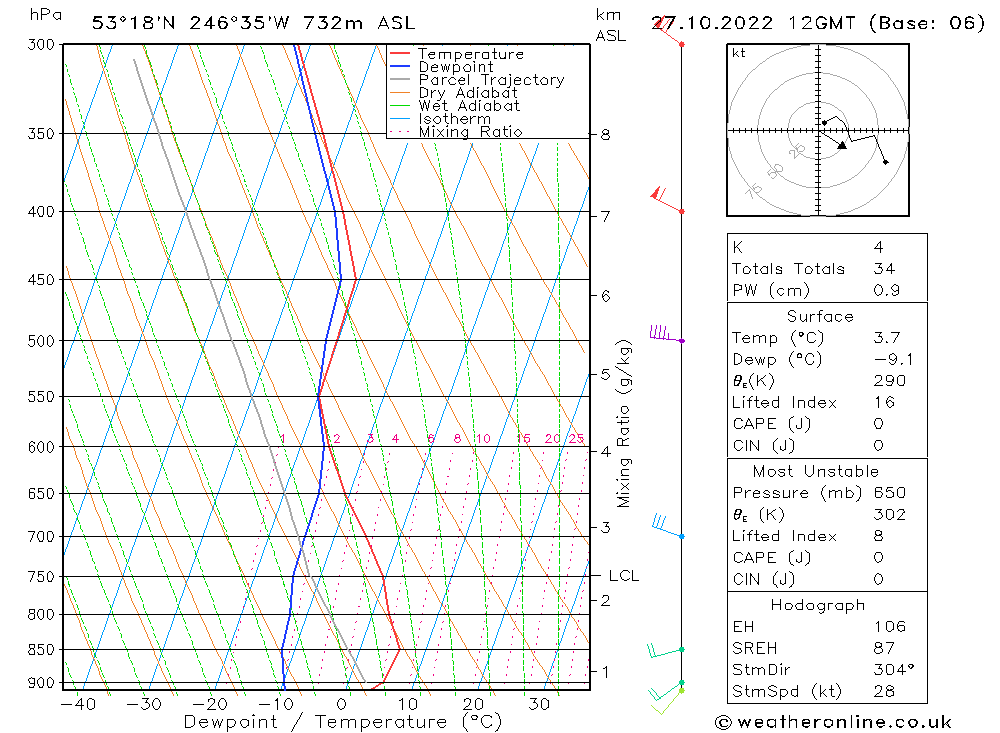The height and width of the screenshot is (733, 1000).
Task: Click the SREH value 87
Action: (884, 648)
